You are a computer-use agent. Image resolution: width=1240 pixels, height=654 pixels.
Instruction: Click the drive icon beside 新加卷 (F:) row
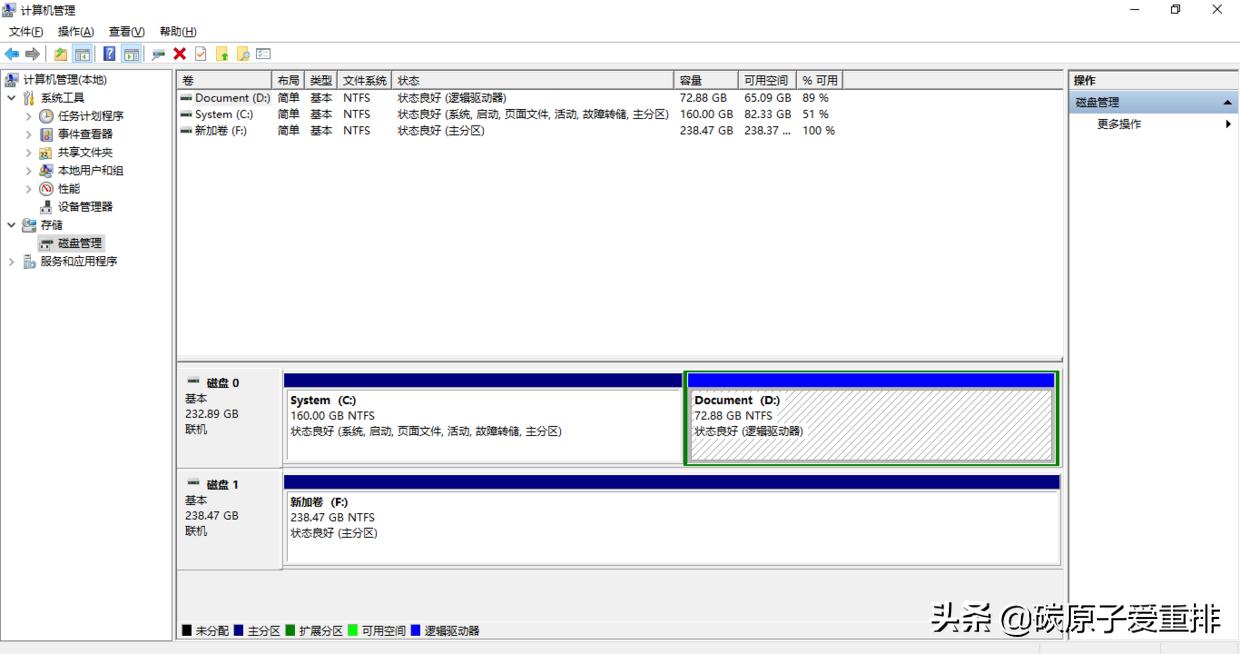point(186,130)
